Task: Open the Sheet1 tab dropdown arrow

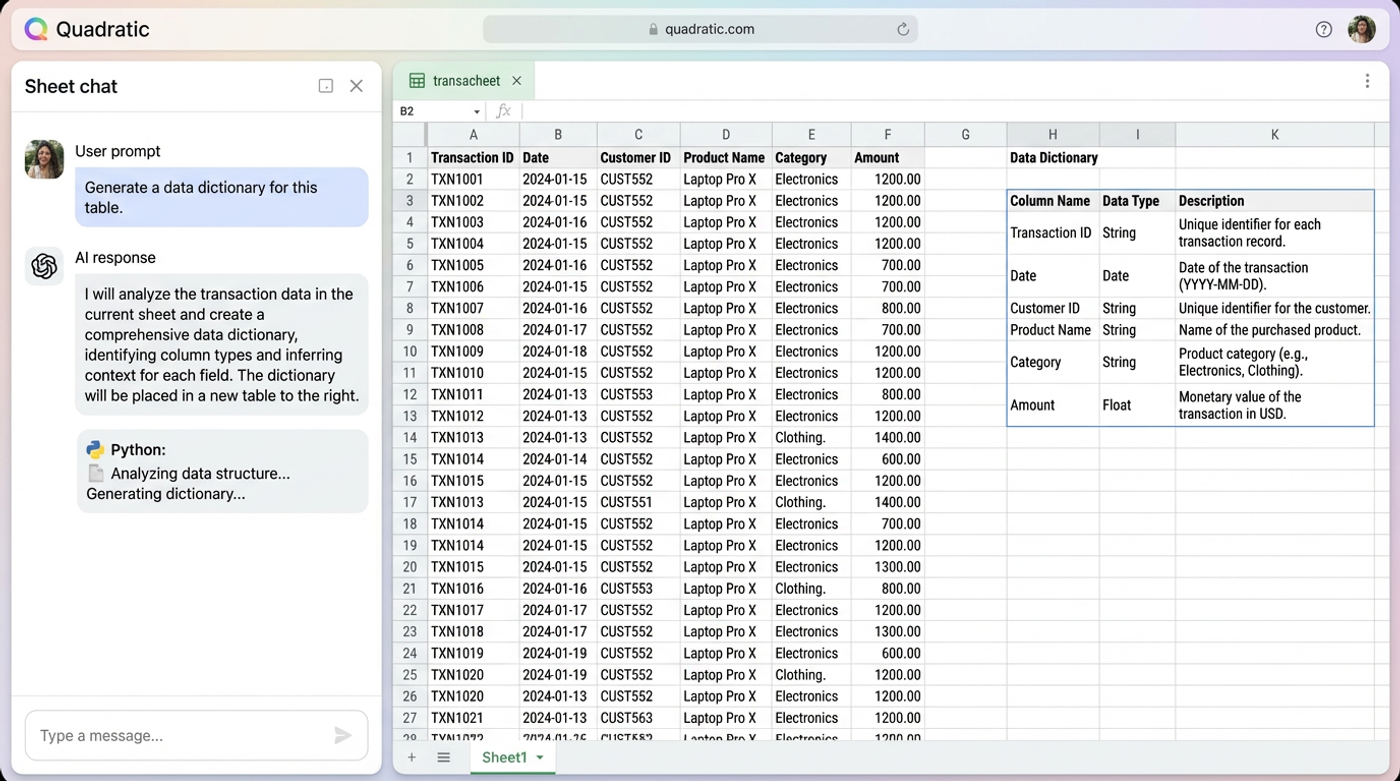Action: (540, 758)
